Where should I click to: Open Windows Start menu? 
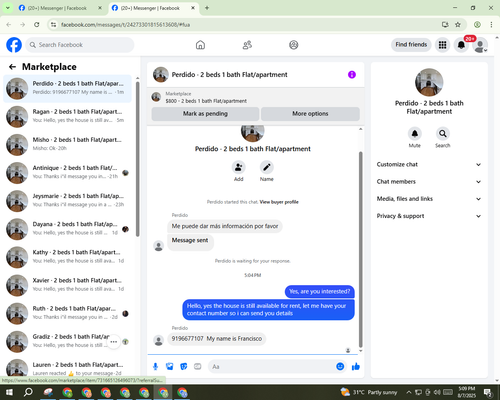pyautogui.click(x=9, y=392)
